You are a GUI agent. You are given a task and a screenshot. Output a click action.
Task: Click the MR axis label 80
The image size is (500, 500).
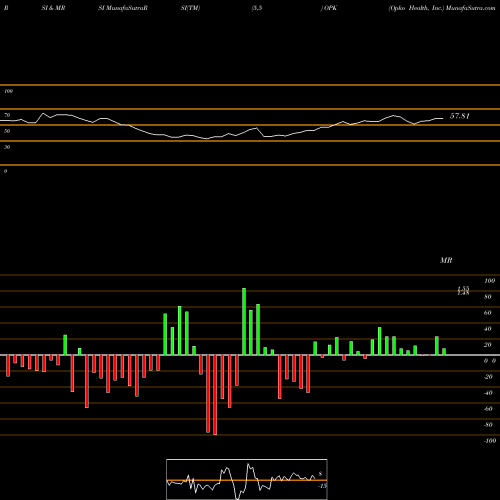pyautogui.click(x=488, y=297)
